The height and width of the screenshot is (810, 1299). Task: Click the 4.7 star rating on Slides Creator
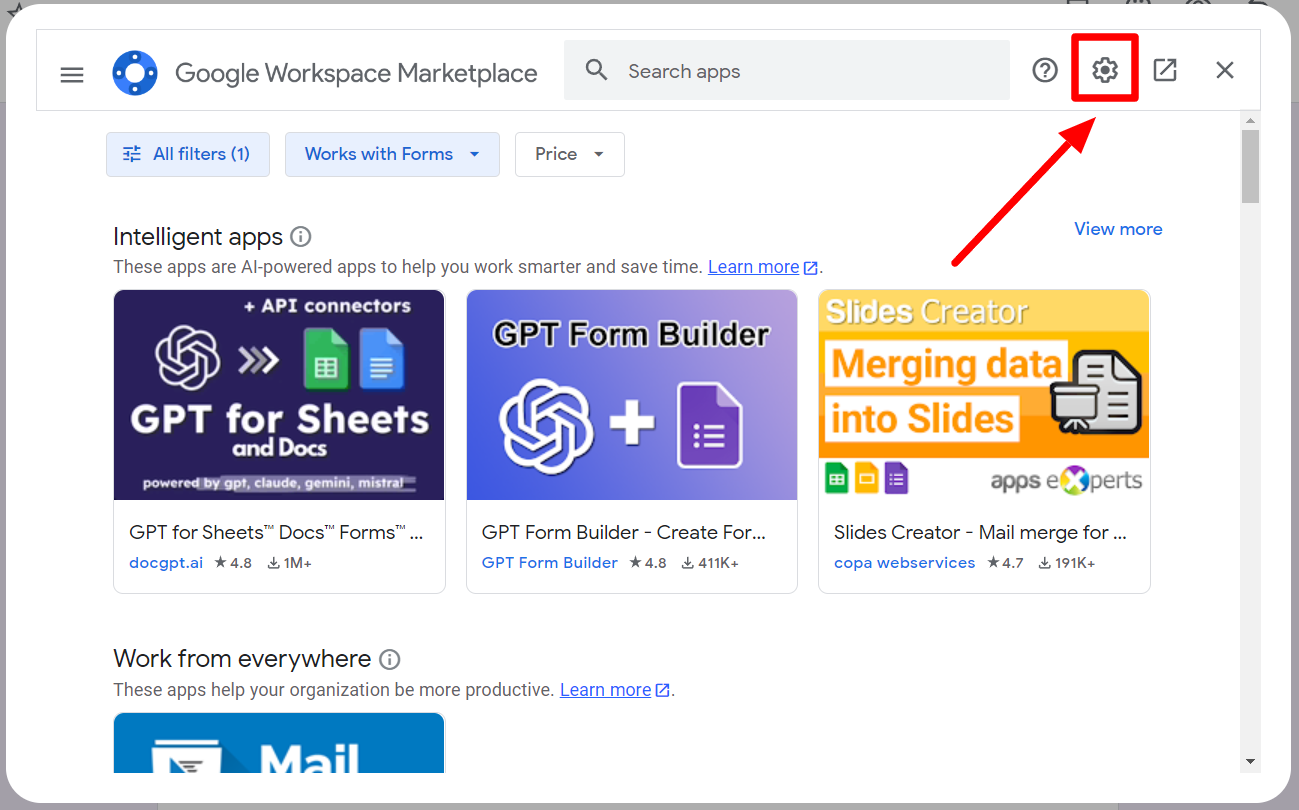(x=1005, y=563)
